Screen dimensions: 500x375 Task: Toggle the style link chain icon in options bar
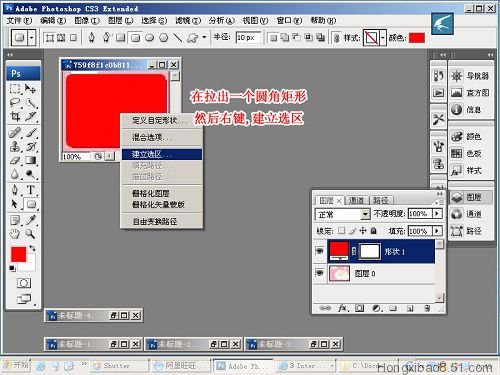coord(336,38)
